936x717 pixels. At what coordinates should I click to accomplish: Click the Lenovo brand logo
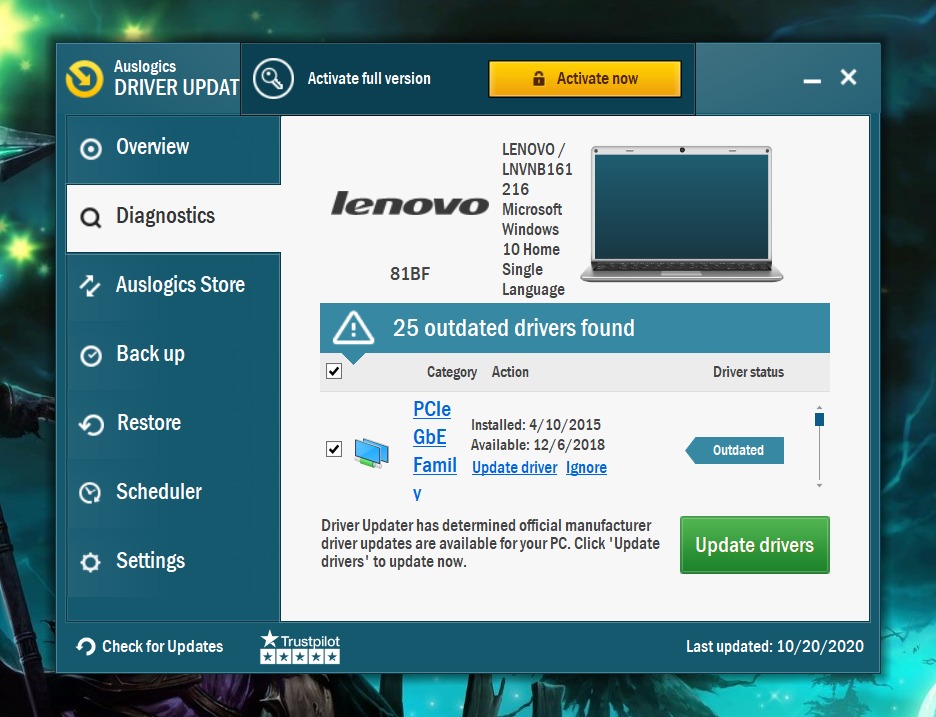pyautogui.click(x=410, y=204)
